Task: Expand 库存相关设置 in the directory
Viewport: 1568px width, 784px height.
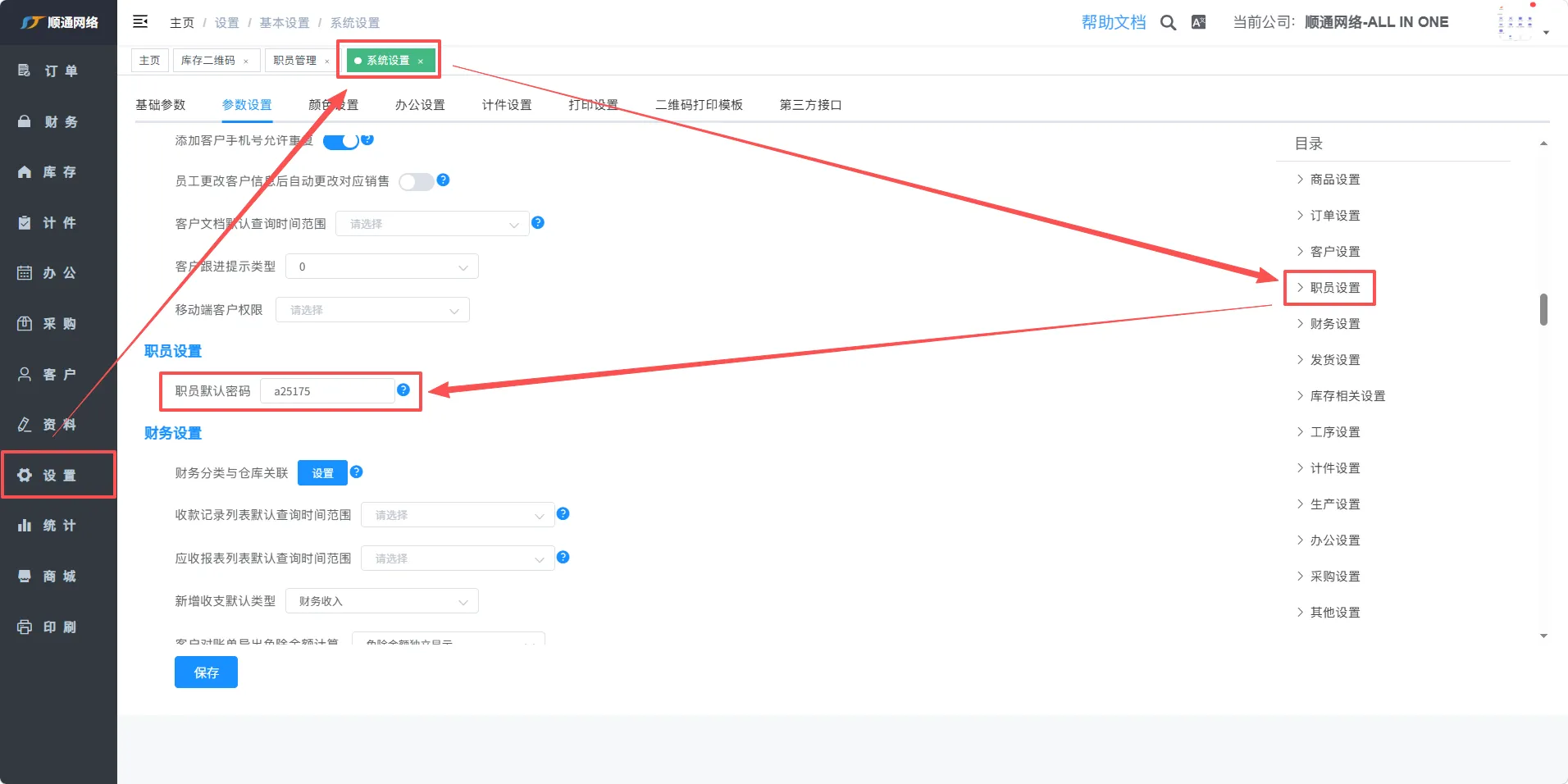Action: pos(1347,396)
